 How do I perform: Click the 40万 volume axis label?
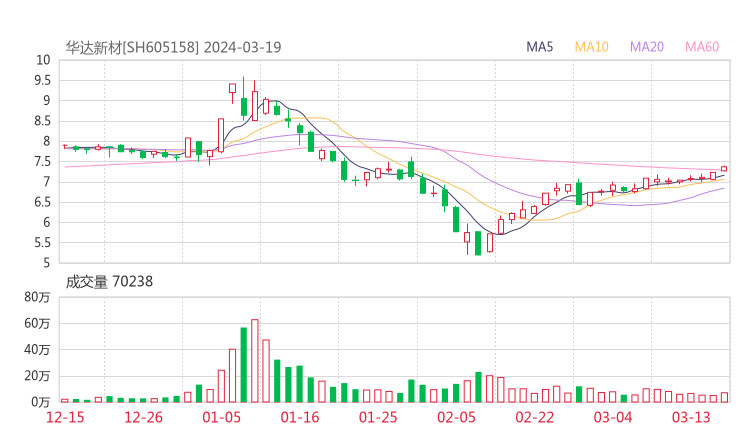(37, 350)
